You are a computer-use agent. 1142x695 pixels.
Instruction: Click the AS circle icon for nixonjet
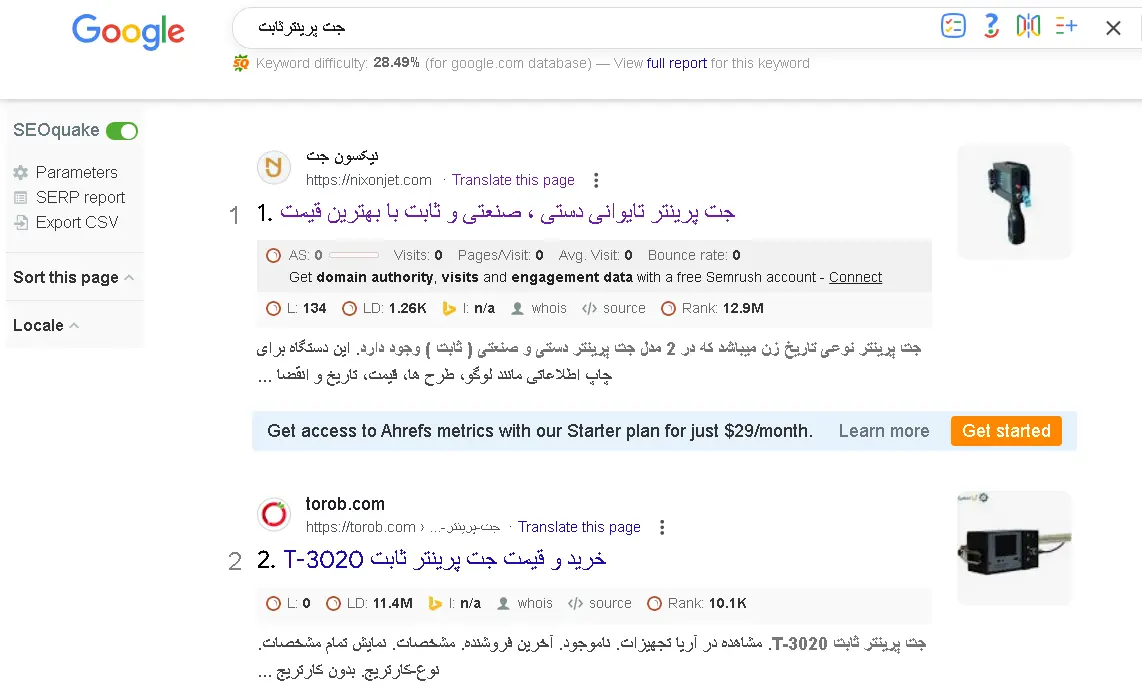(273, 256)
